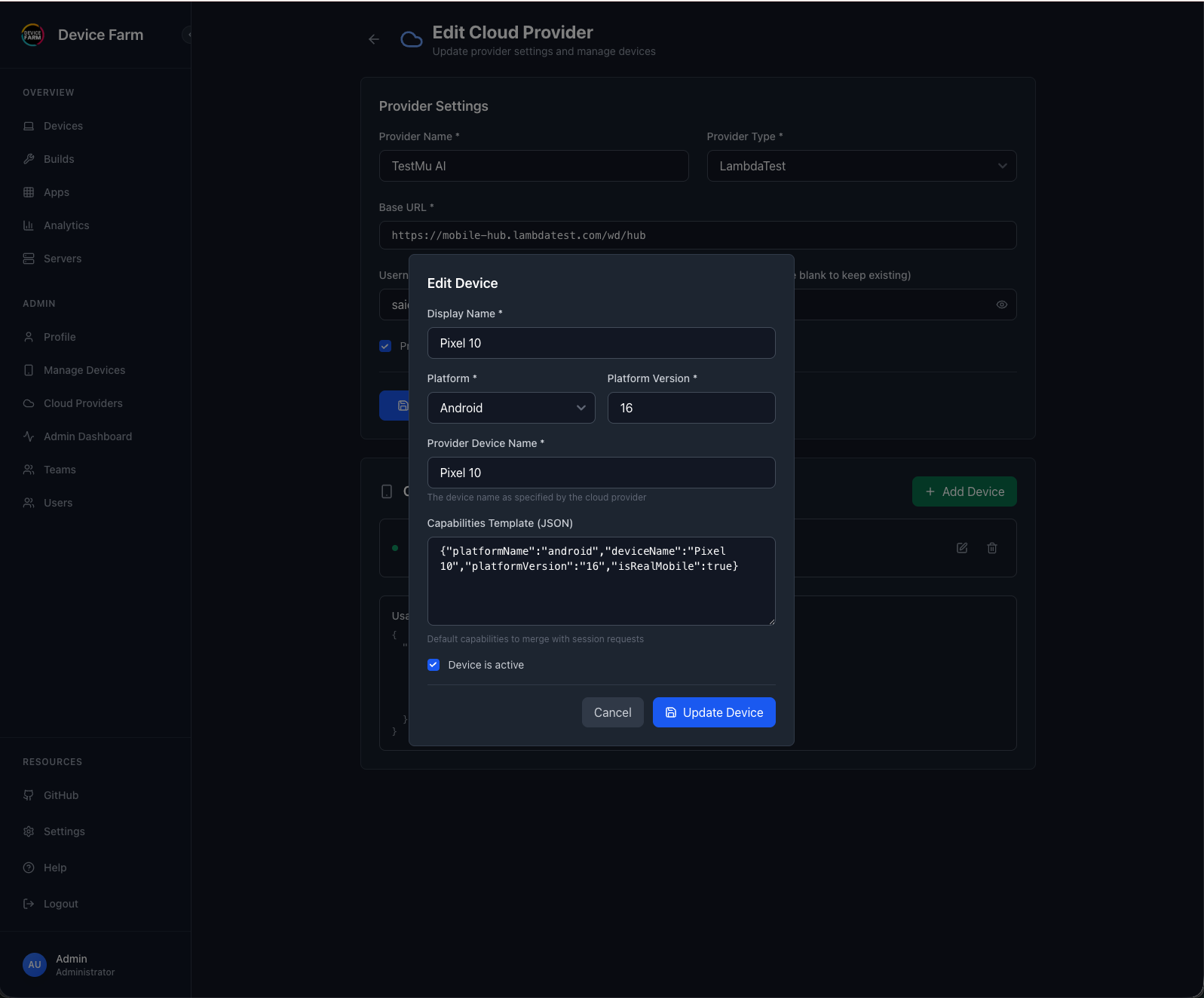Expand the Provider Type LambdaTest dropdown
Viewport: 1204px width, 998px height.
(861, 166)
